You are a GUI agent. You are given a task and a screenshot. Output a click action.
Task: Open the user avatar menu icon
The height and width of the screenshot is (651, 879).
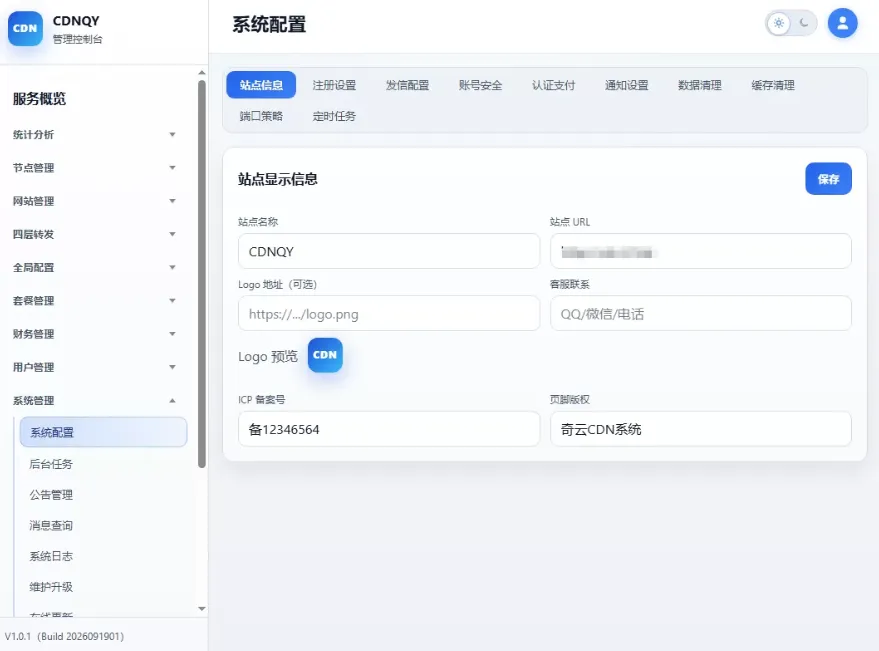[842, 24]
